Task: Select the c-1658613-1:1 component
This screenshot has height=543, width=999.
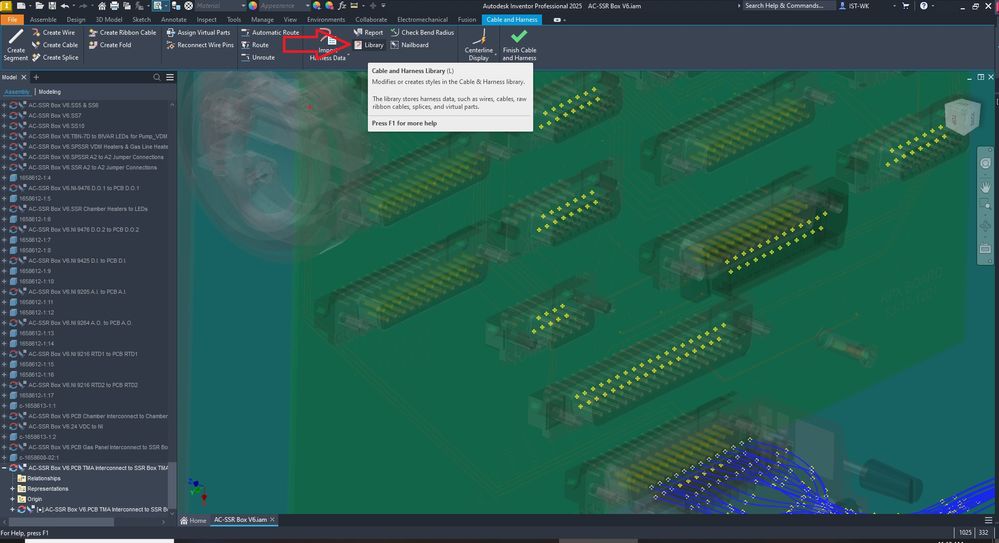Action: point(37,406)
